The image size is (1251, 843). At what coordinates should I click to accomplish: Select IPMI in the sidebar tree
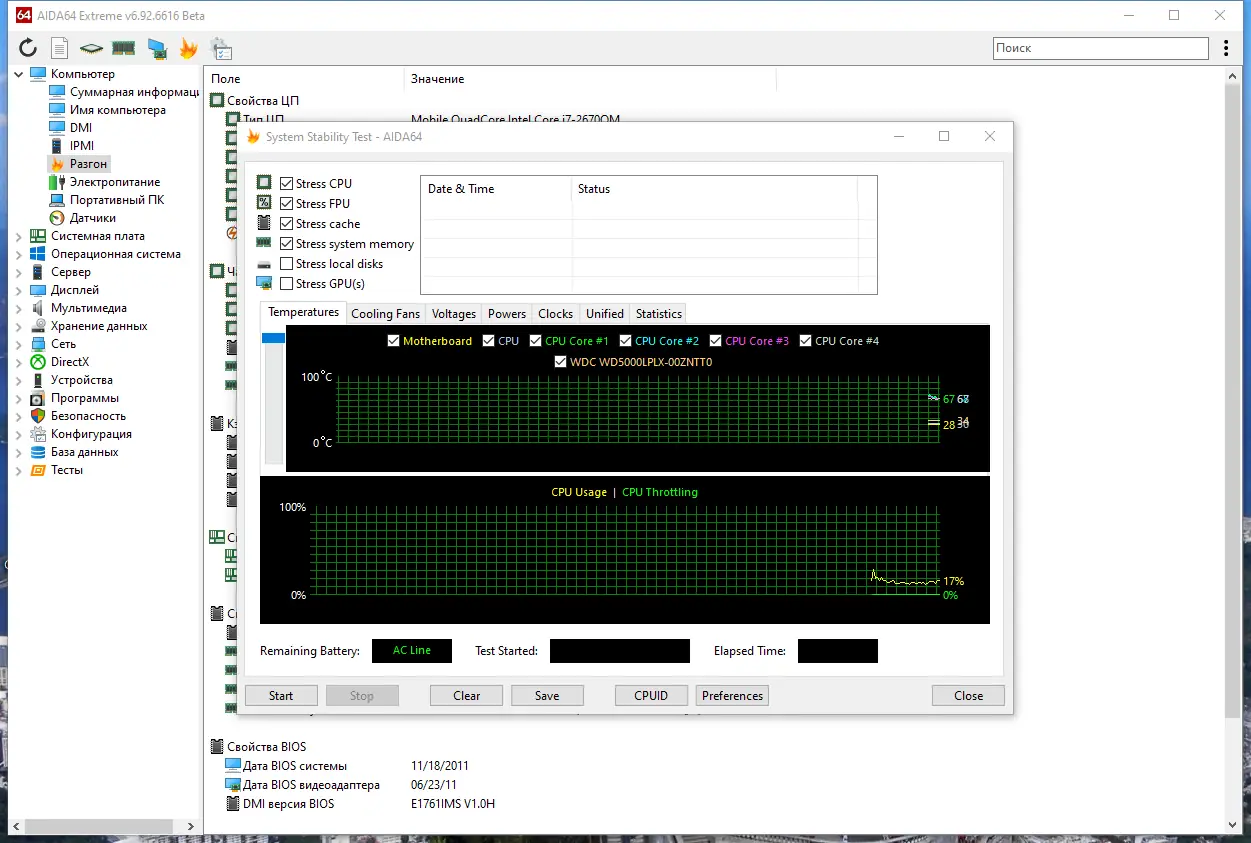point(82,146)
